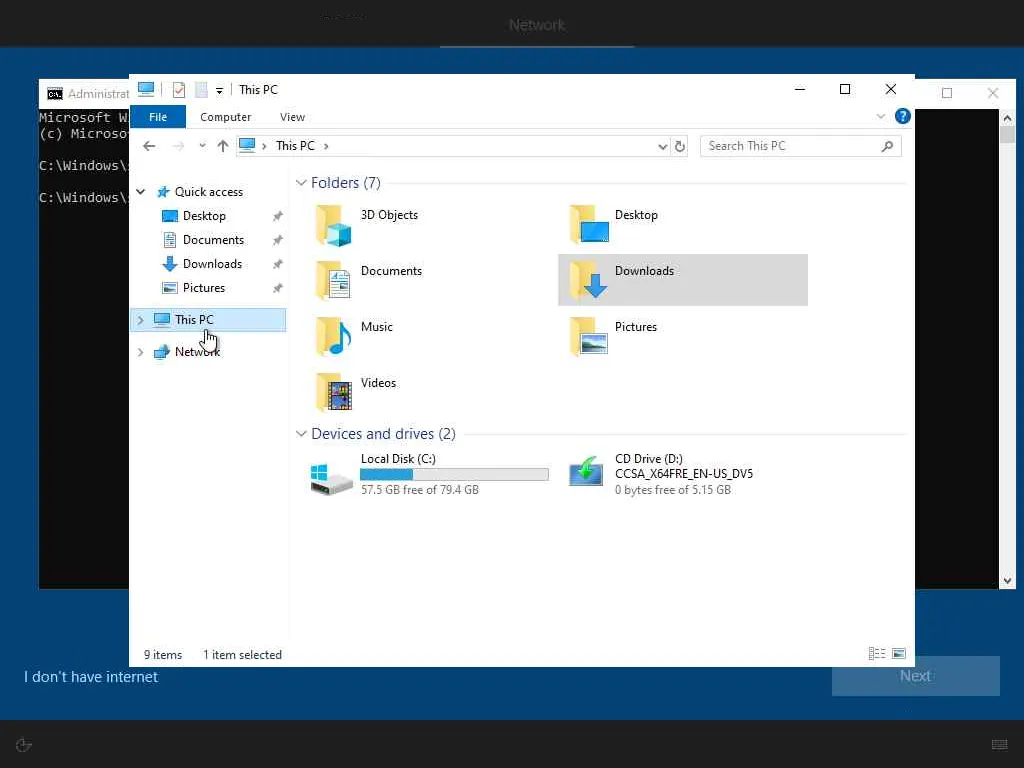This screenshot has width=1024, height=768.
Task: Open the Computer ribbon tab
Action: click(x=225, y=117)
